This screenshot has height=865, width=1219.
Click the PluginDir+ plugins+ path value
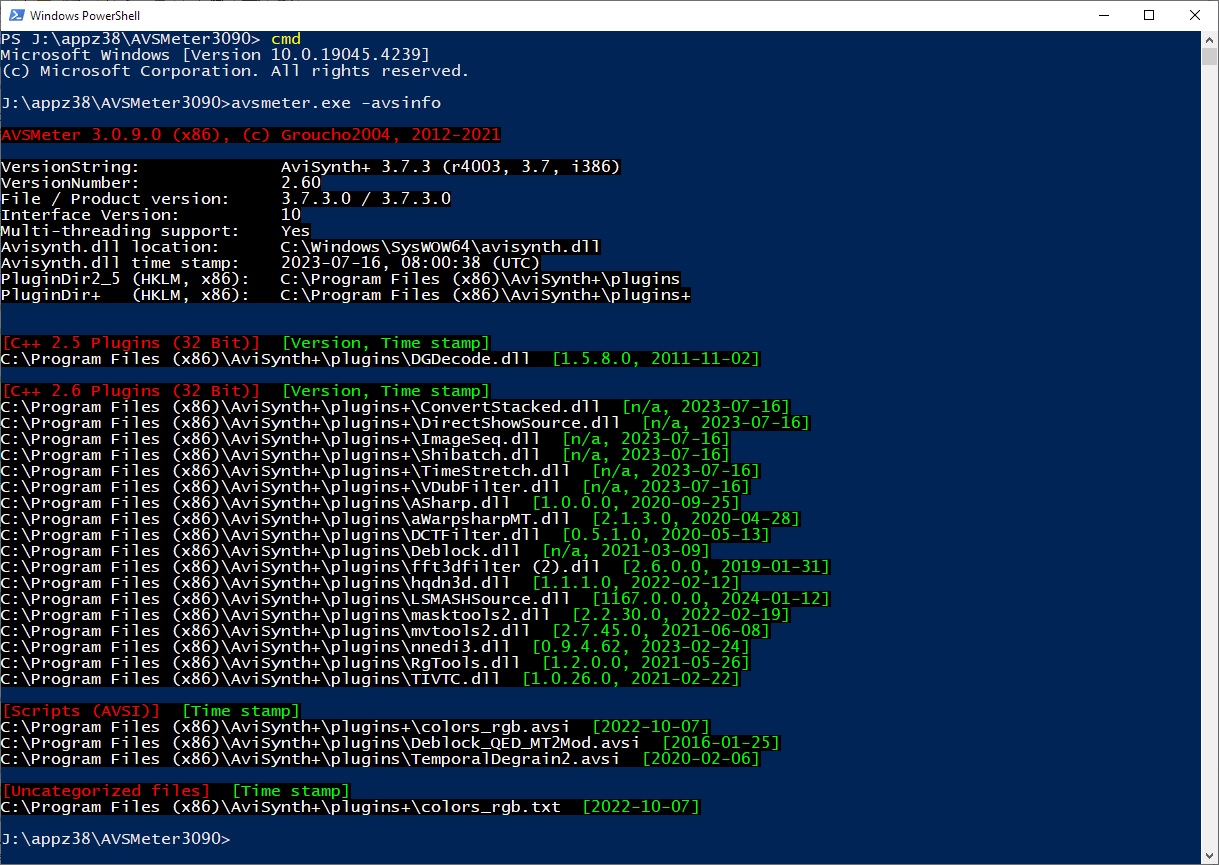486,295
